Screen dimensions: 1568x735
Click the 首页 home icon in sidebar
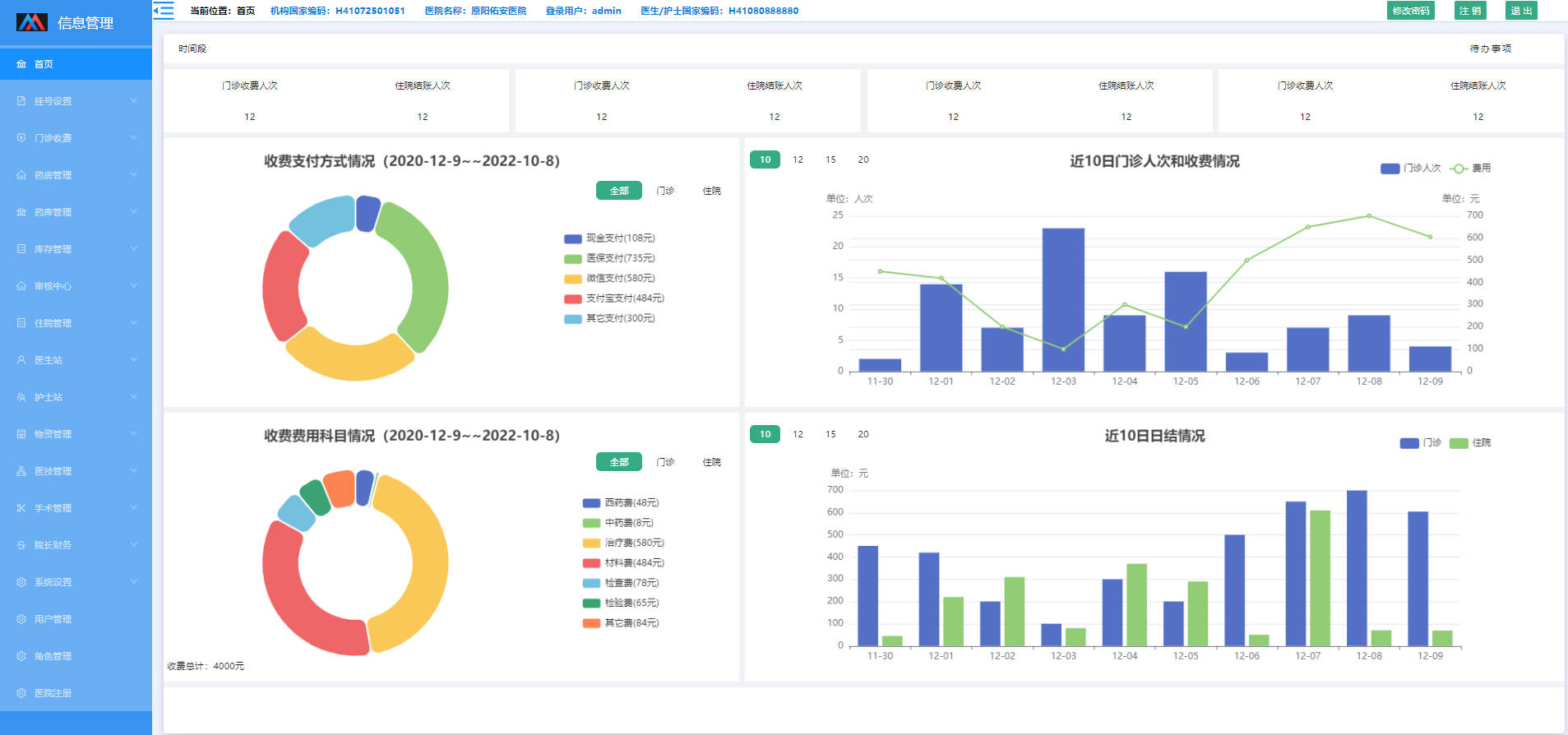pos(21,64)
